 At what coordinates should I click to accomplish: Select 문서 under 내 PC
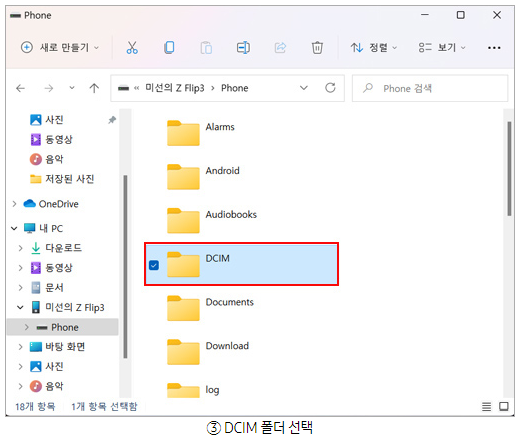47,287
